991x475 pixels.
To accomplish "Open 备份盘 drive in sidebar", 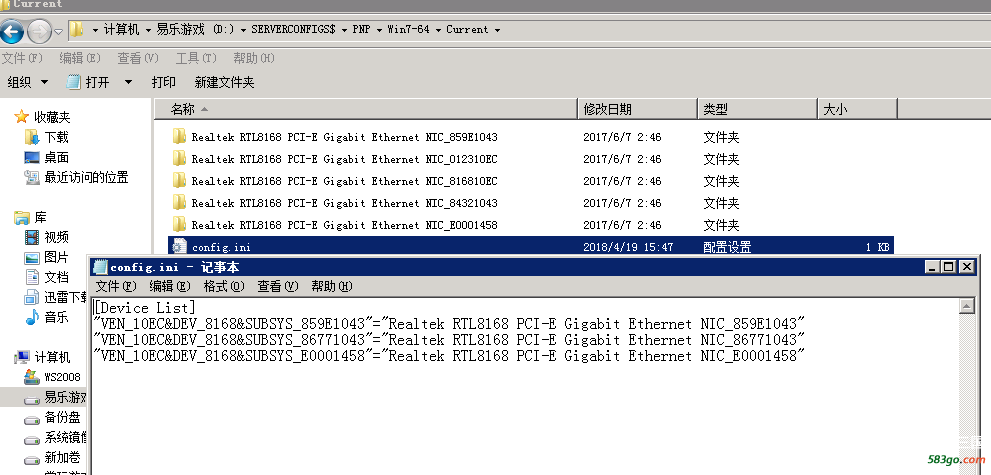I will pyautogui.click(x=62, y=418).
